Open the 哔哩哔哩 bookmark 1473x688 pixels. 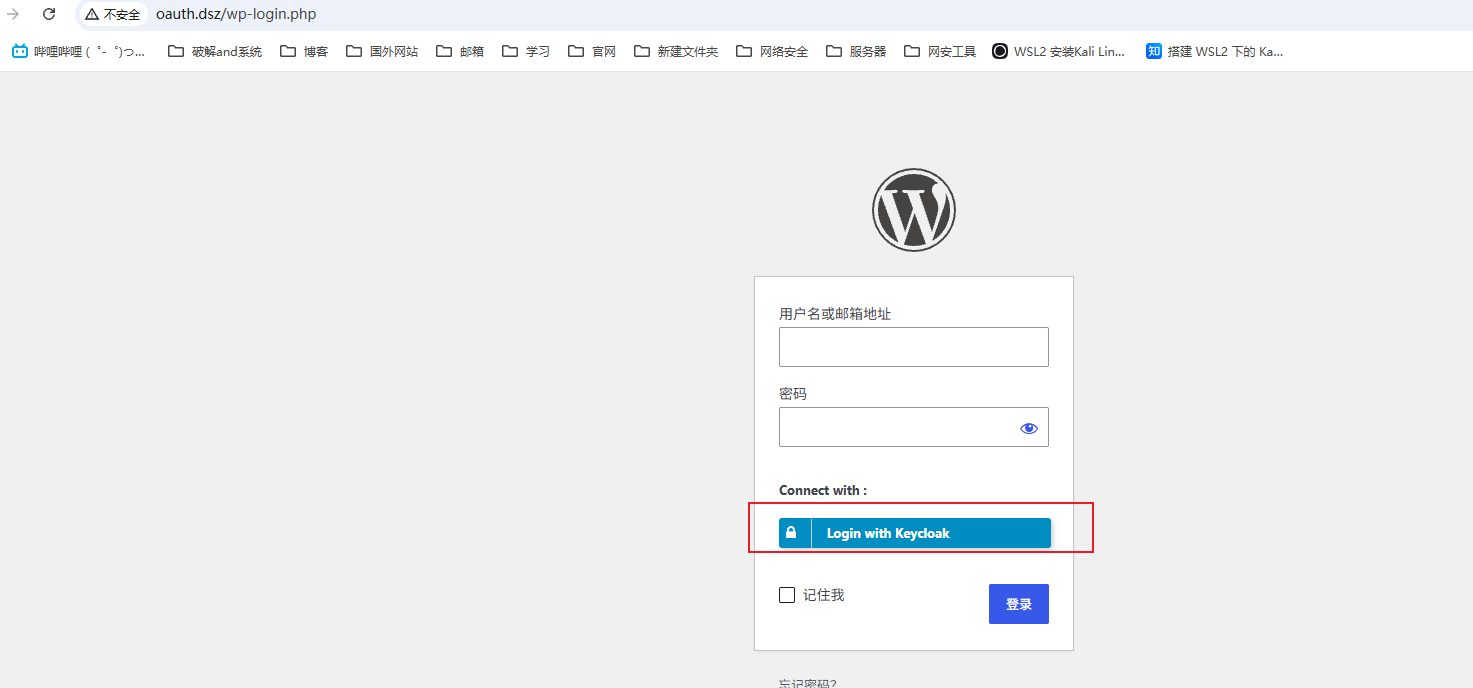point(79,51)
